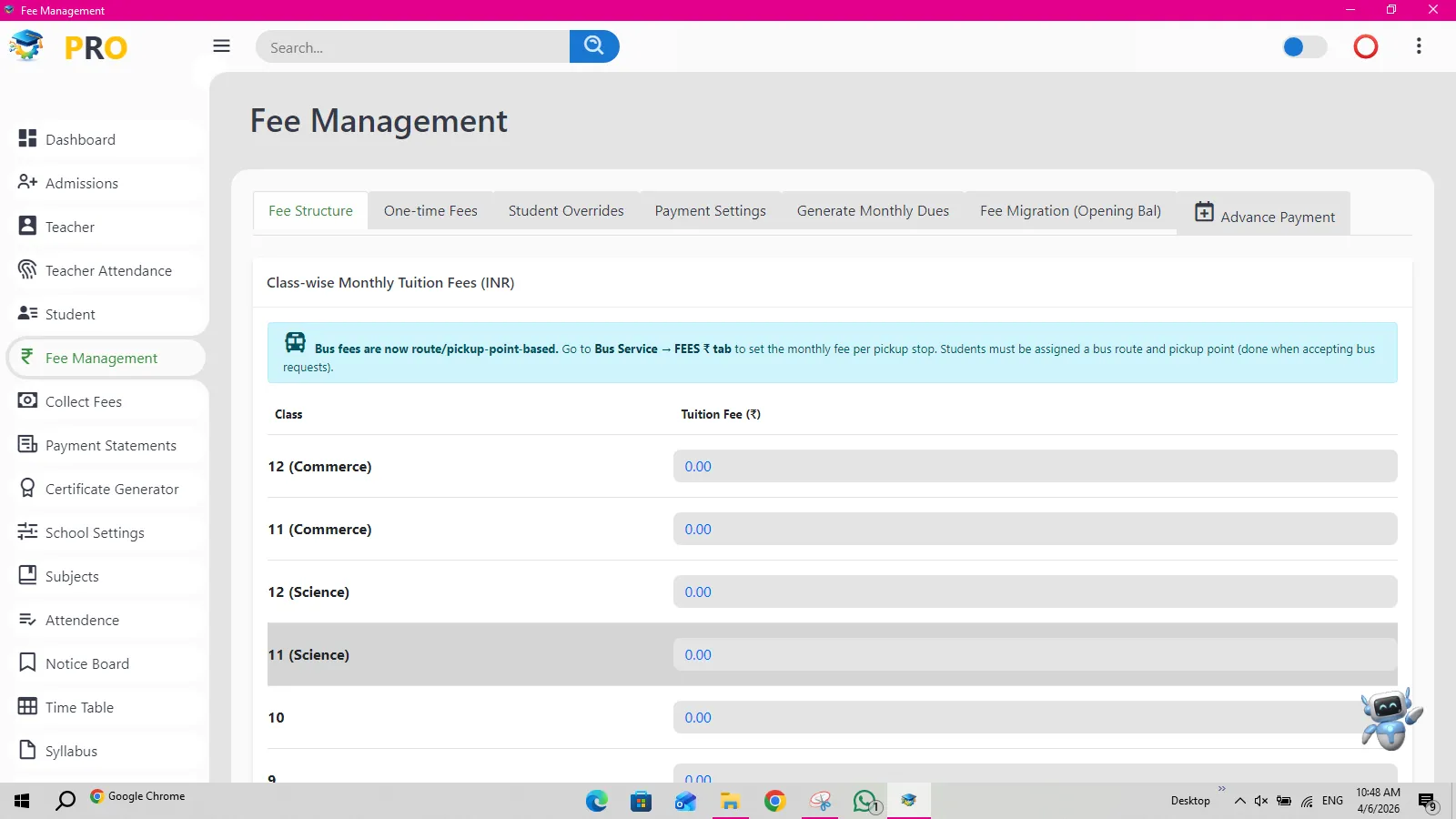Viewport: 1456px width, 819px height.
Task: Open File Explorer from the taskbar
Action: tap(730, 801)
